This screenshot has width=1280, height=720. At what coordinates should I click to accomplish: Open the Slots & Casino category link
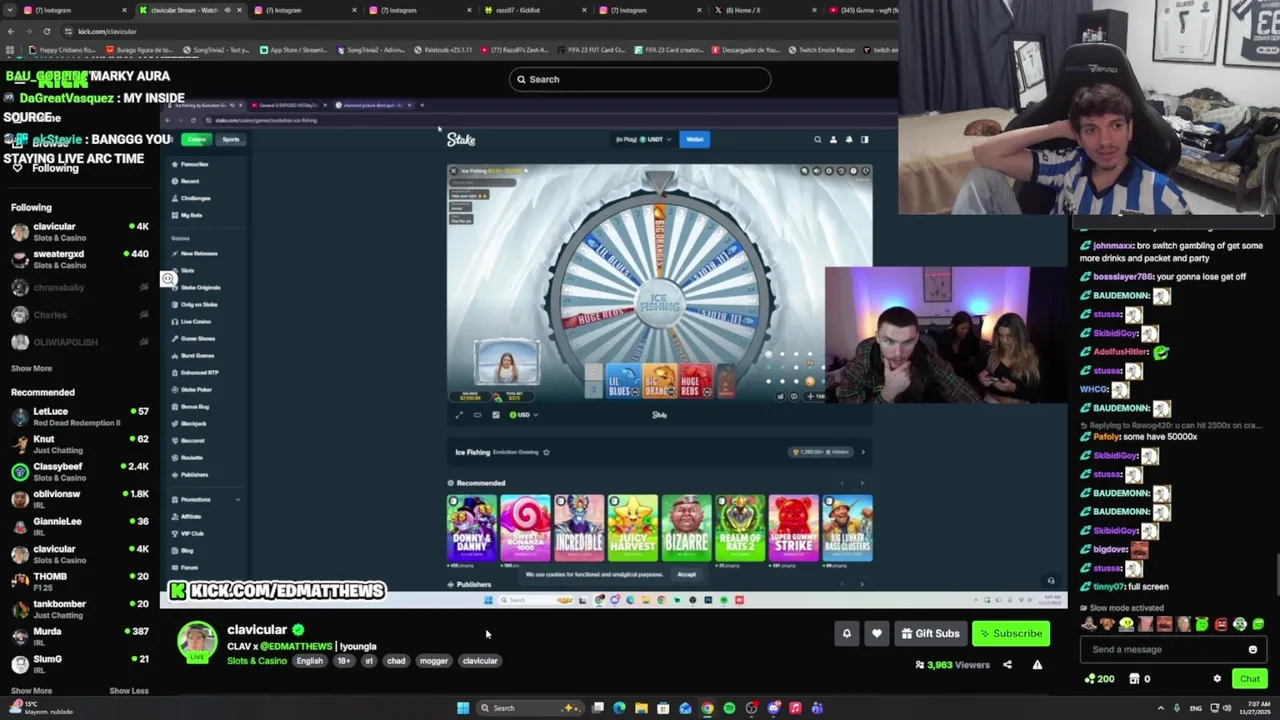(x=256, y=661)
